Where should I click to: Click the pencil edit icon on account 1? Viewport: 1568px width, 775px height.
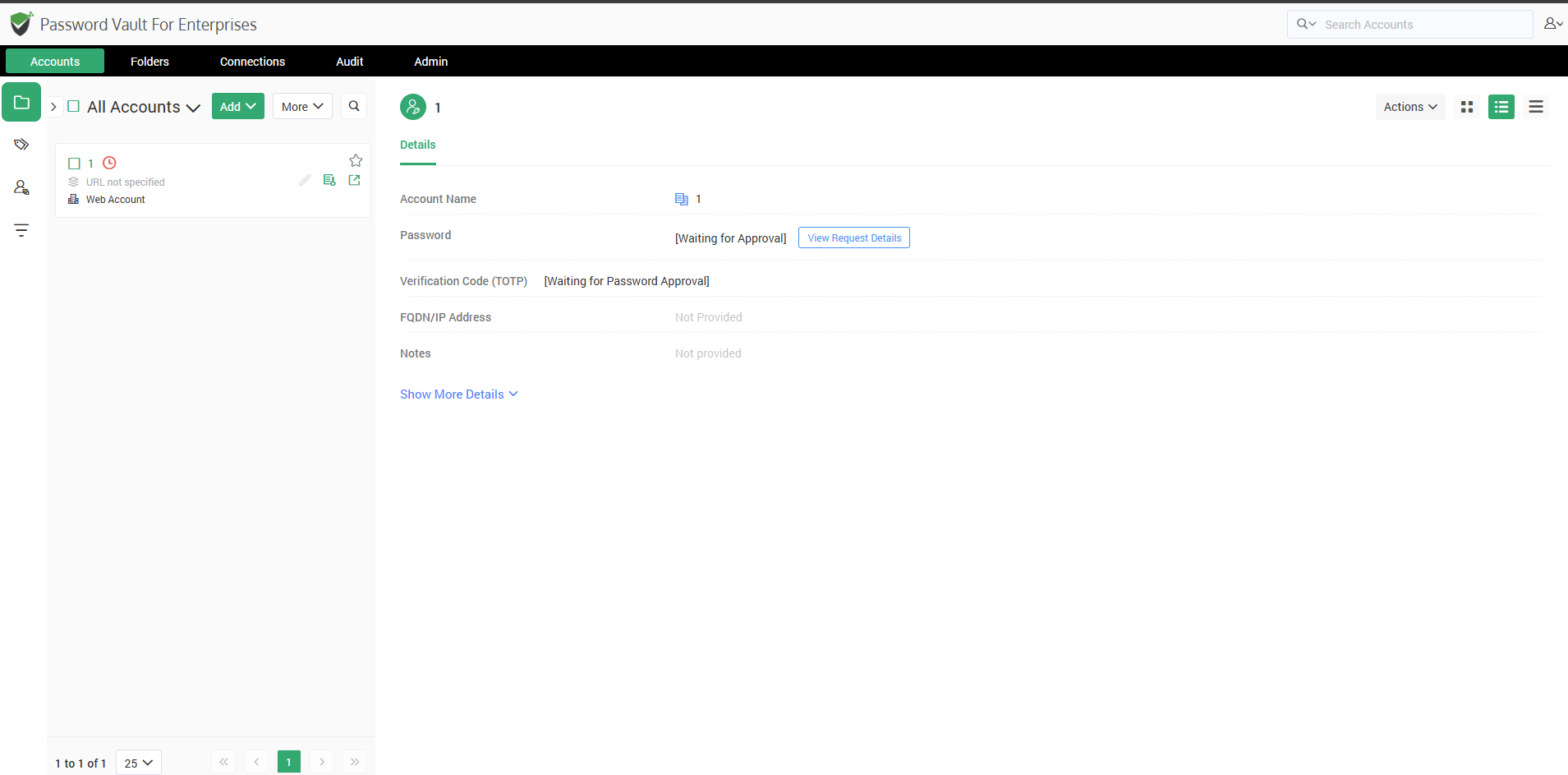tap(305, 180)
